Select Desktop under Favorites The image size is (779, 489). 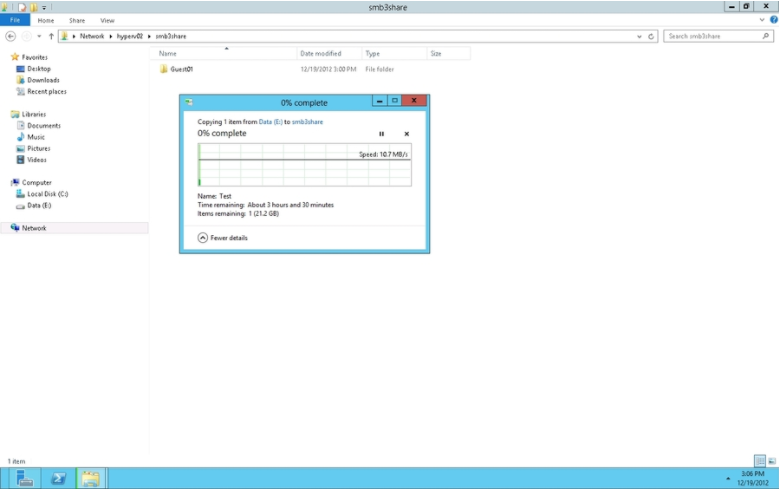tap(39, 69)
